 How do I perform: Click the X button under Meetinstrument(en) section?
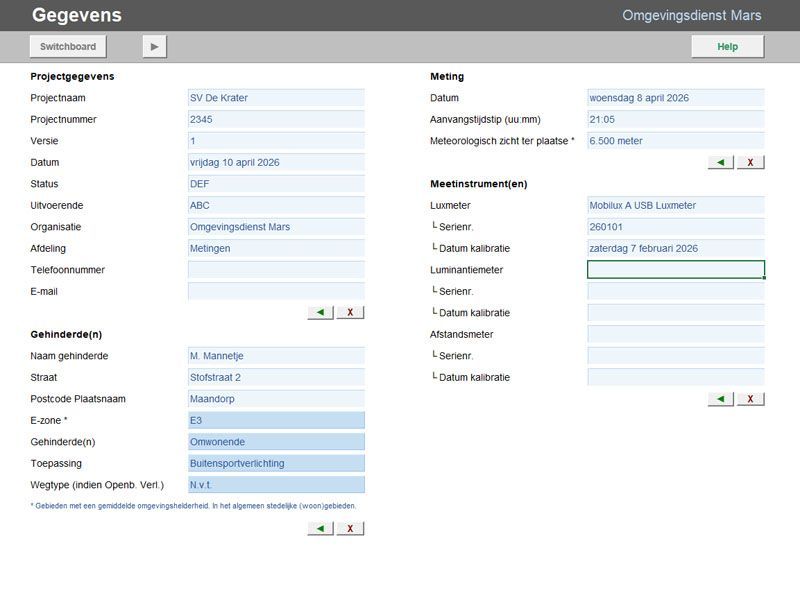pos(750,399)
